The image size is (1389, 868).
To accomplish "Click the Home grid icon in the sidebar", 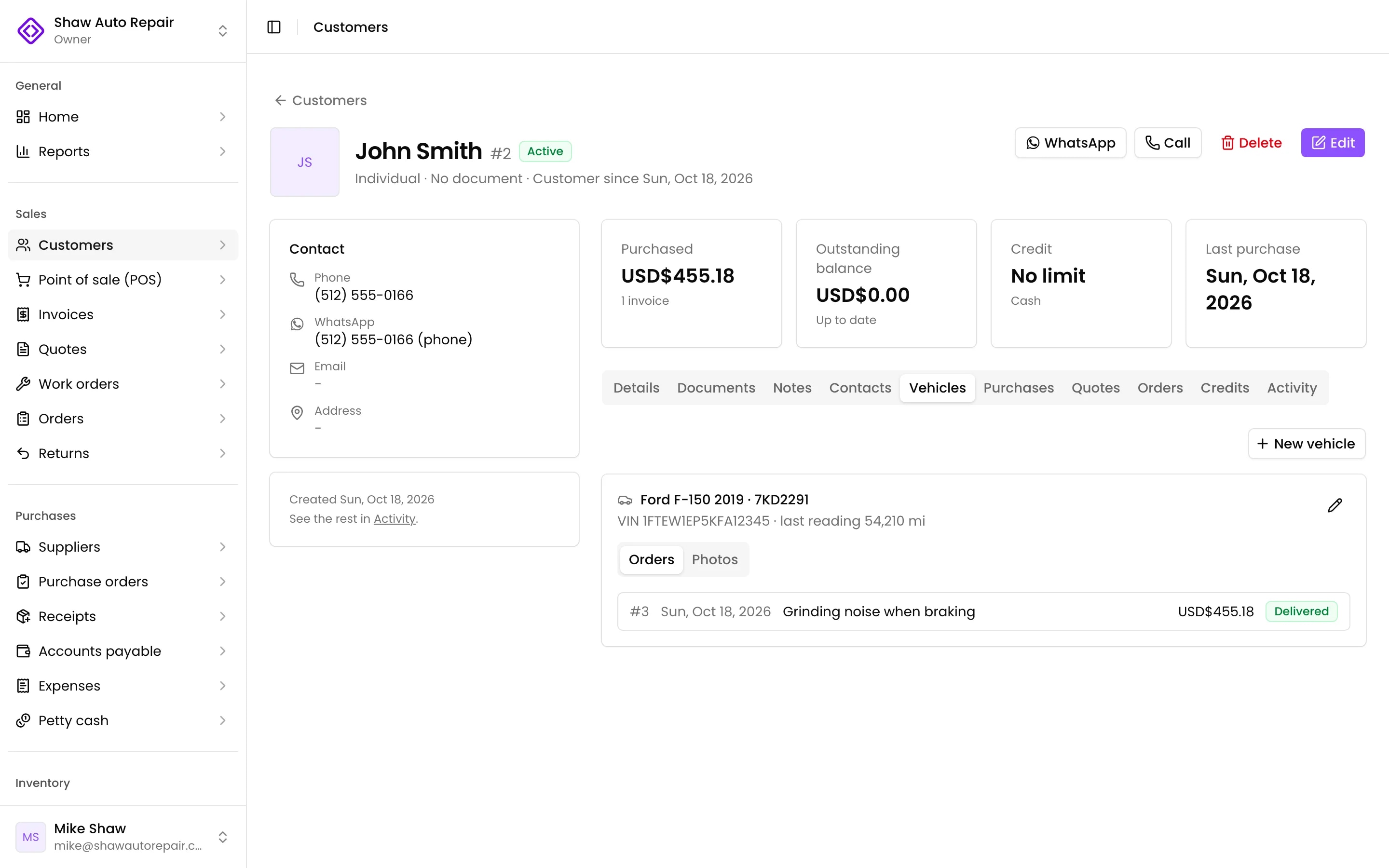I will click(x=23, y=117).
